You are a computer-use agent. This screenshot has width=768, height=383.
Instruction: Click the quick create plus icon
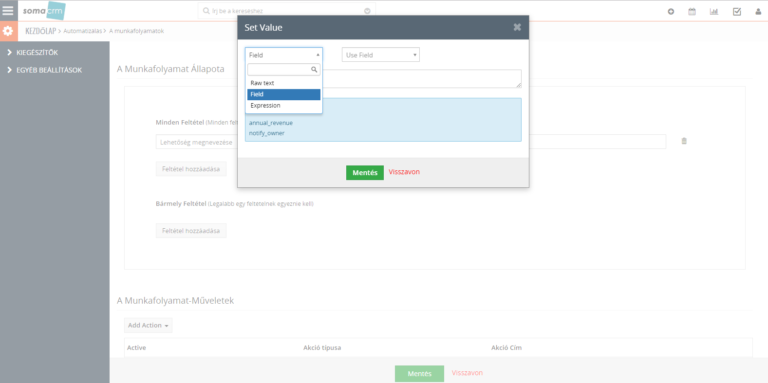tap(671, 12)
